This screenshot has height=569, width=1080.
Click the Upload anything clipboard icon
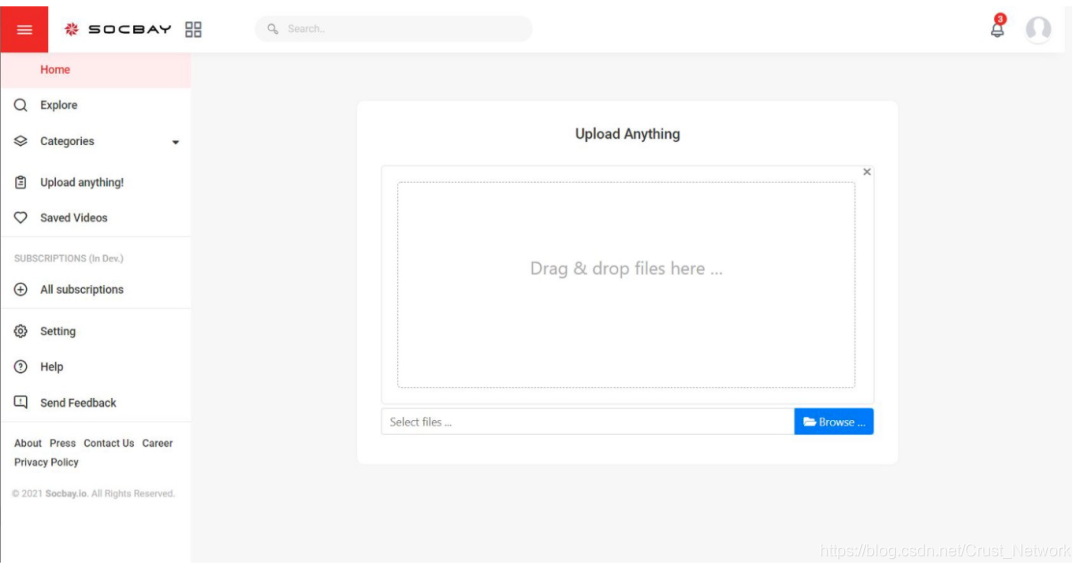[x=21, y=182]
